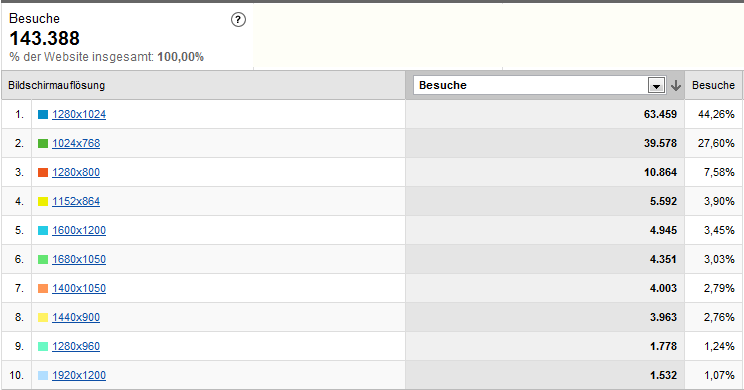The width and height of the screenshot is (744, 390).
Task: Open the 1152x864 resolution link
Action: click(x=76, y=201)
